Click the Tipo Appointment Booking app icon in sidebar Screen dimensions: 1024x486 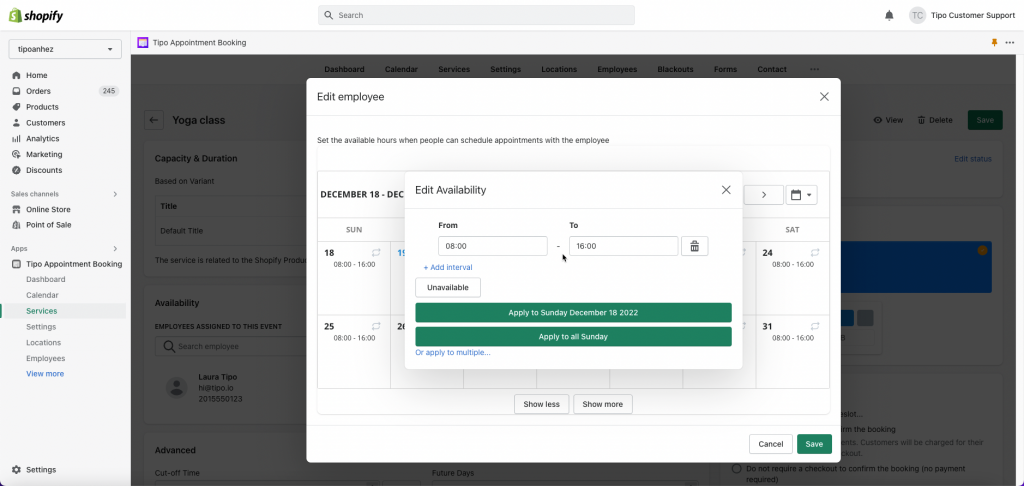16,264
